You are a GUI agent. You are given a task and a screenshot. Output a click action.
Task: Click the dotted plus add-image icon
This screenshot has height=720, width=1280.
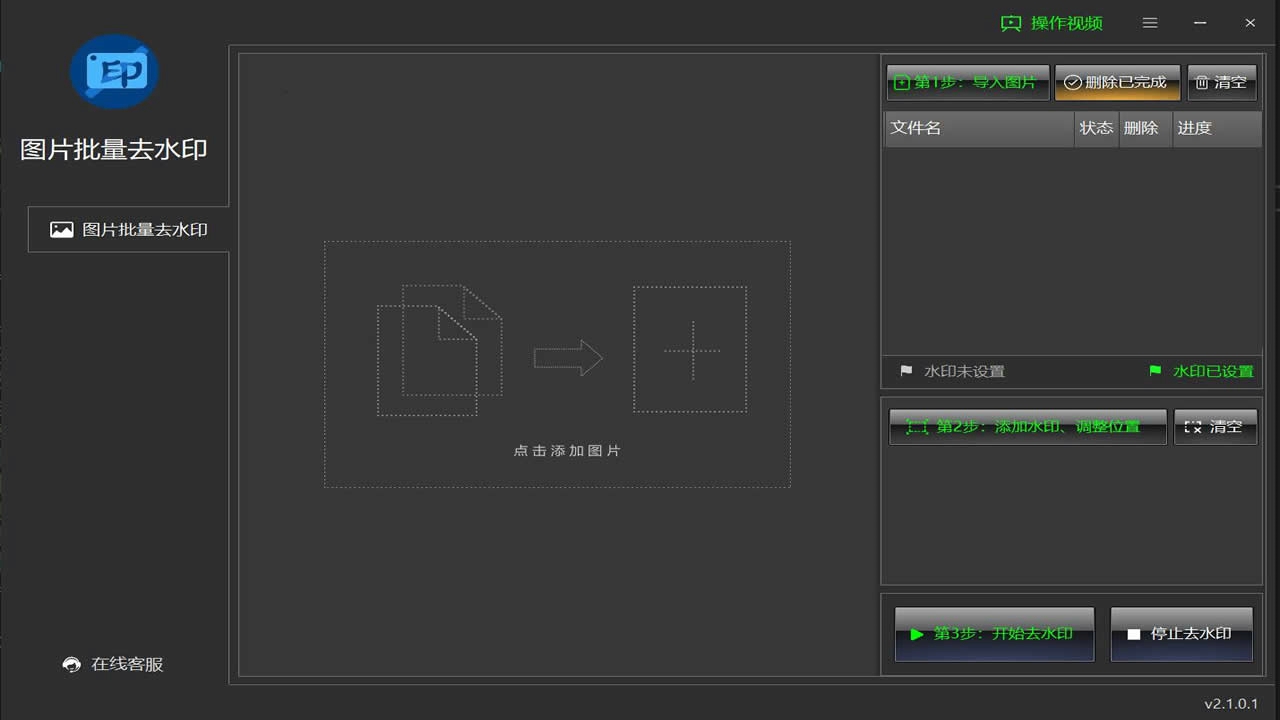point(690,350)
